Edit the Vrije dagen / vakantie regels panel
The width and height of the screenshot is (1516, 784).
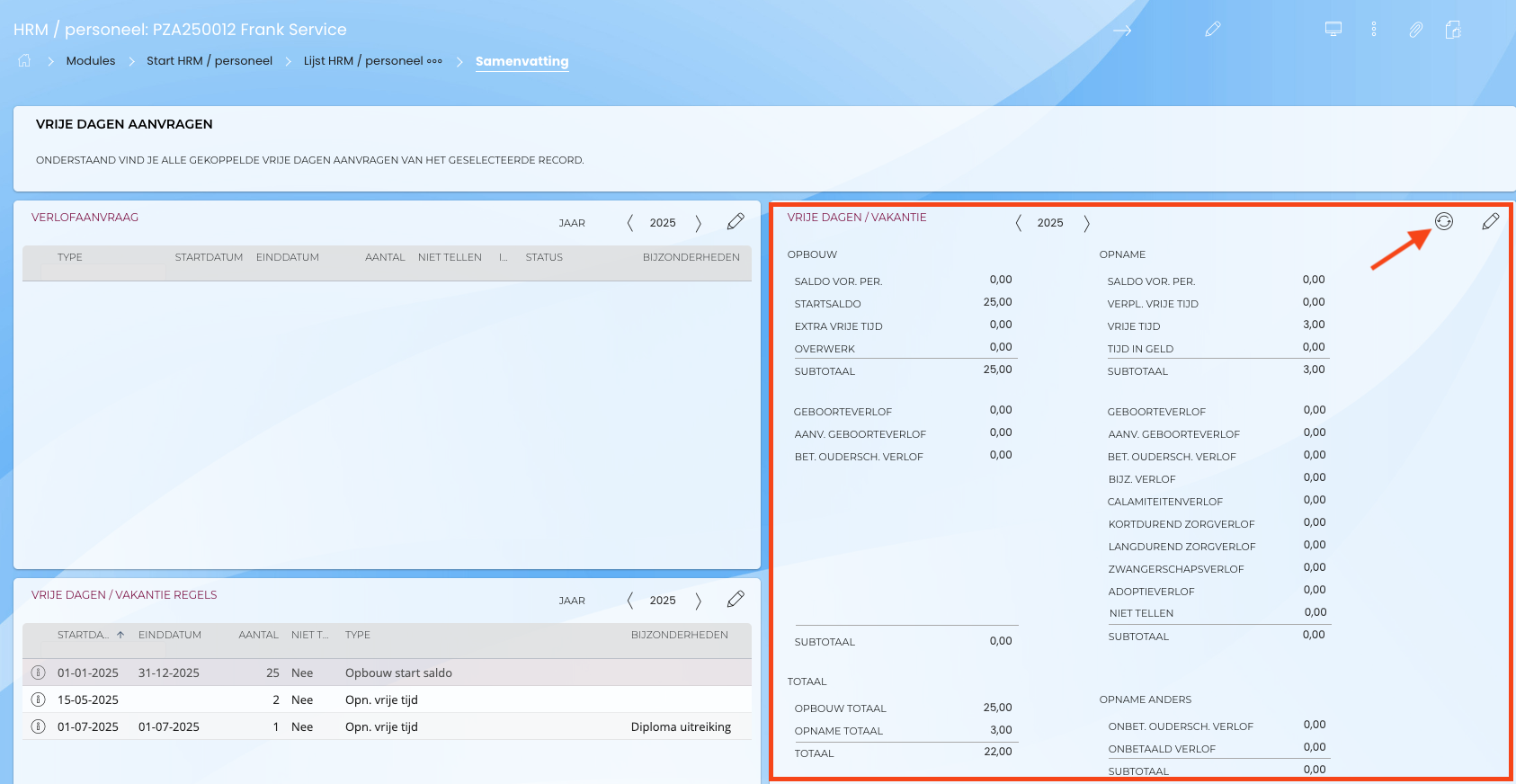click(x=736, y=599)
